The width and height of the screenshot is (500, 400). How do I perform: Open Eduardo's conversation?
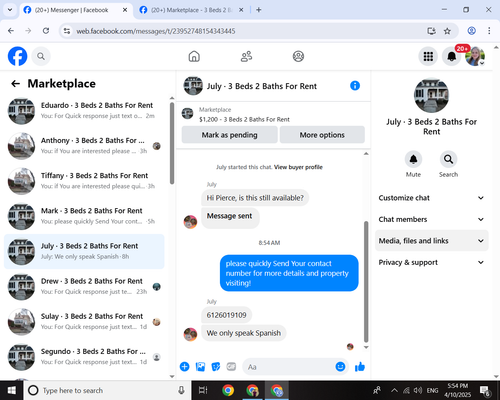click(84, 111)
